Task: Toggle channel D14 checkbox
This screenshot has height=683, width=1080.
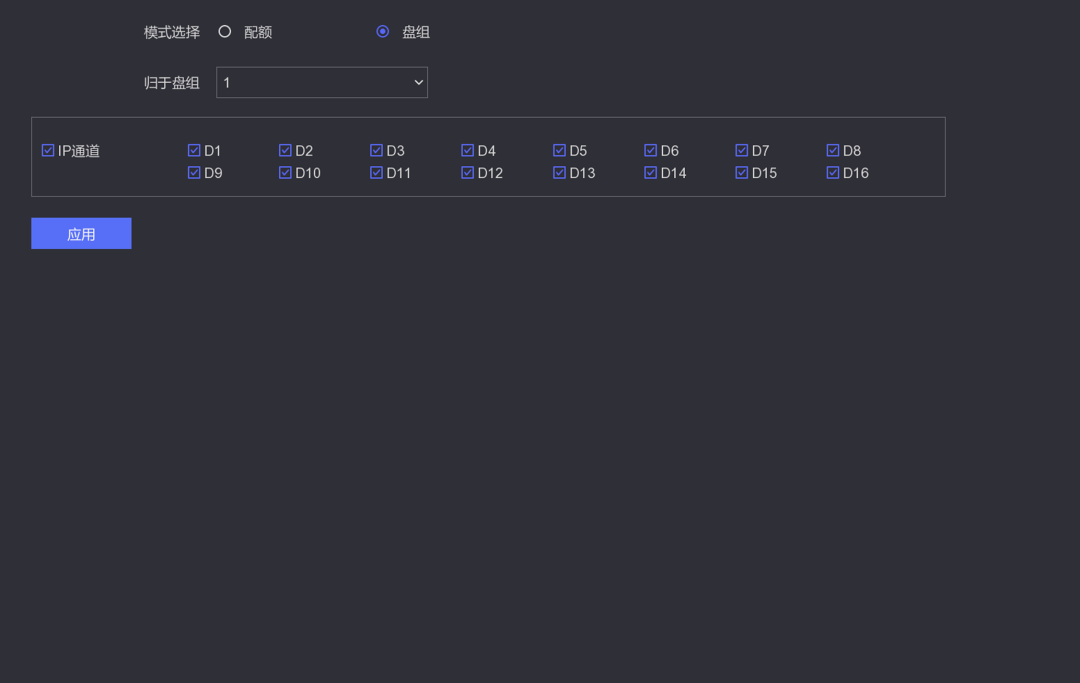Action: point(650,173)
